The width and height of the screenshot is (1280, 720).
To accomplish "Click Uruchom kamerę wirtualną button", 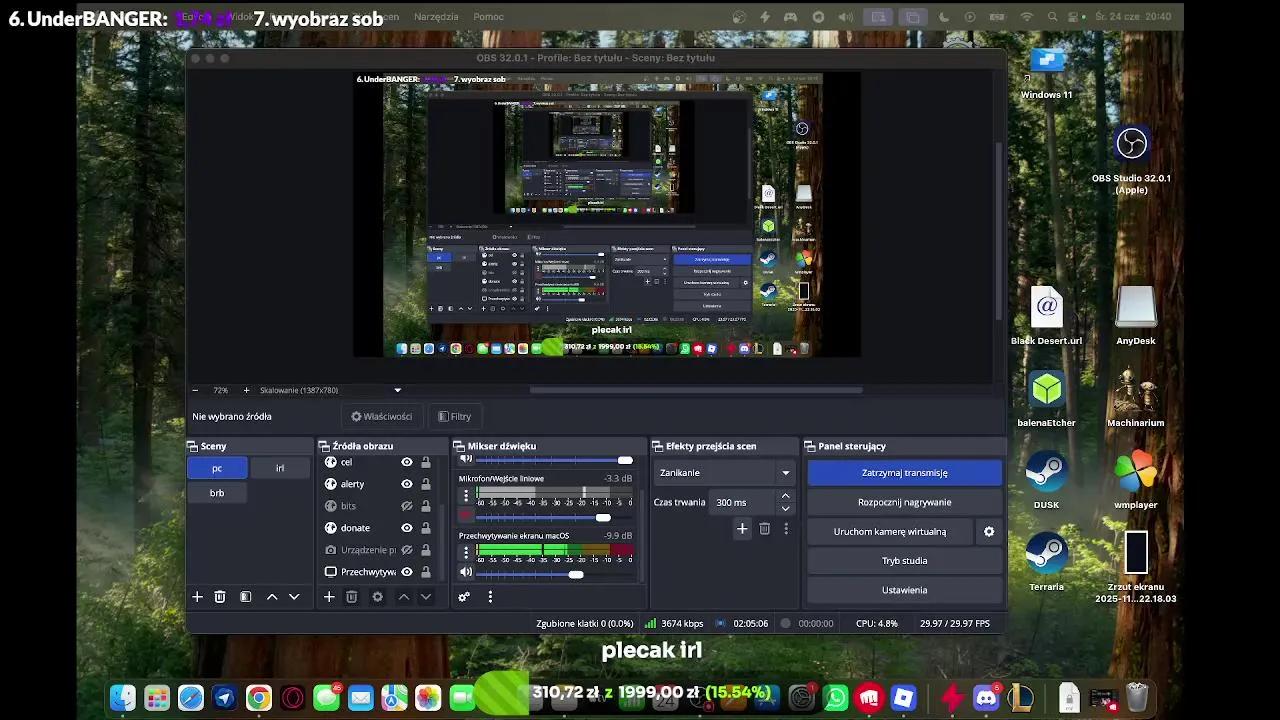I will (890, 532).
